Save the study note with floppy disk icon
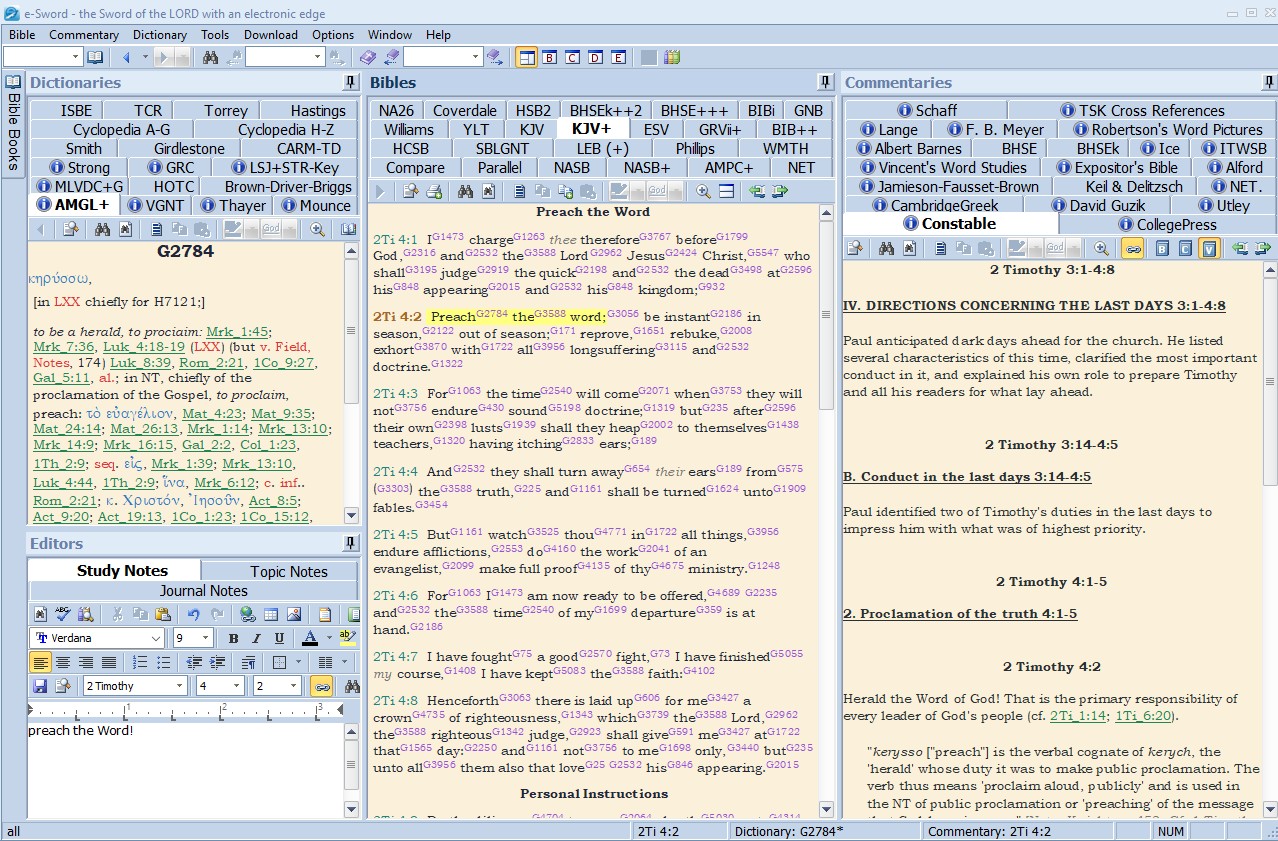This screenshot has height=841, width=1278. [40, 686]
